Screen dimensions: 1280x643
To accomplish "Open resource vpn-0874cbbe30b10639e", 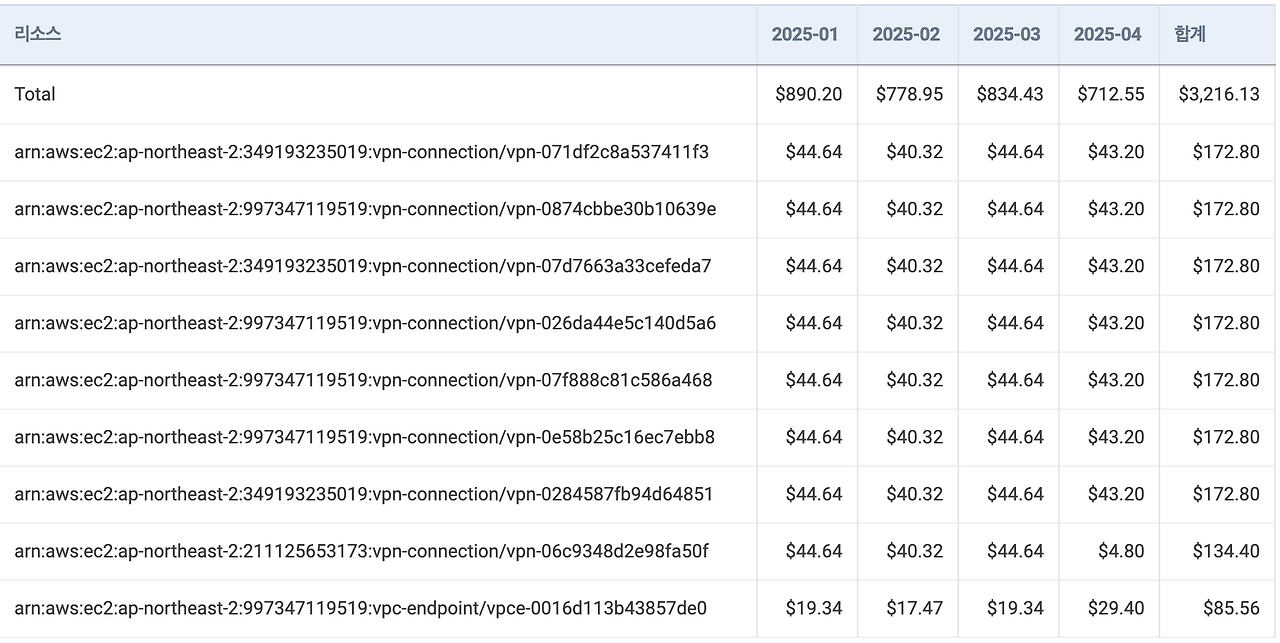I will click(x=365, y=209).
